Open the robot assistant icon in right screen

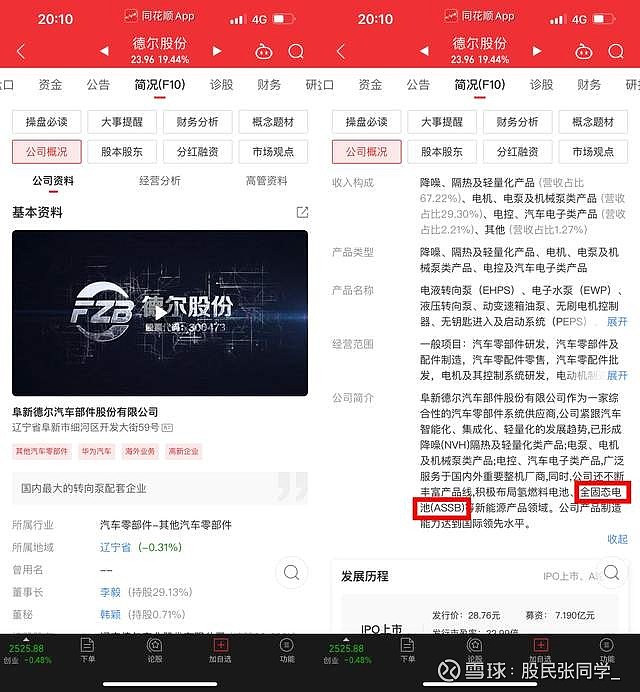(584, 52)
